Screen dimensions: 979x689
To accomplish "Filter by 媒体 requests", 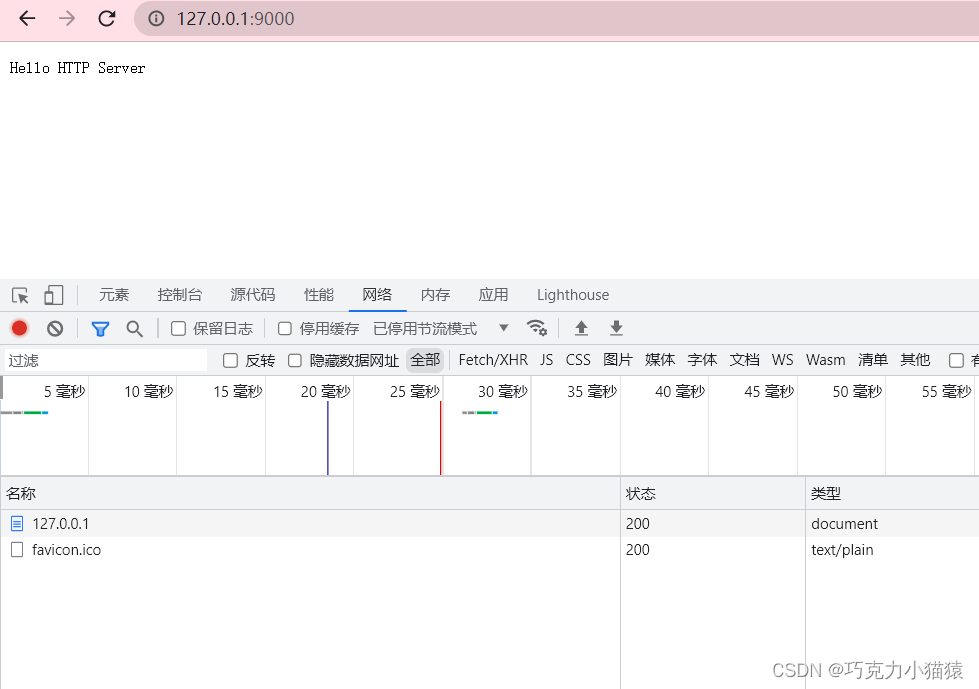I will [660, 360].
